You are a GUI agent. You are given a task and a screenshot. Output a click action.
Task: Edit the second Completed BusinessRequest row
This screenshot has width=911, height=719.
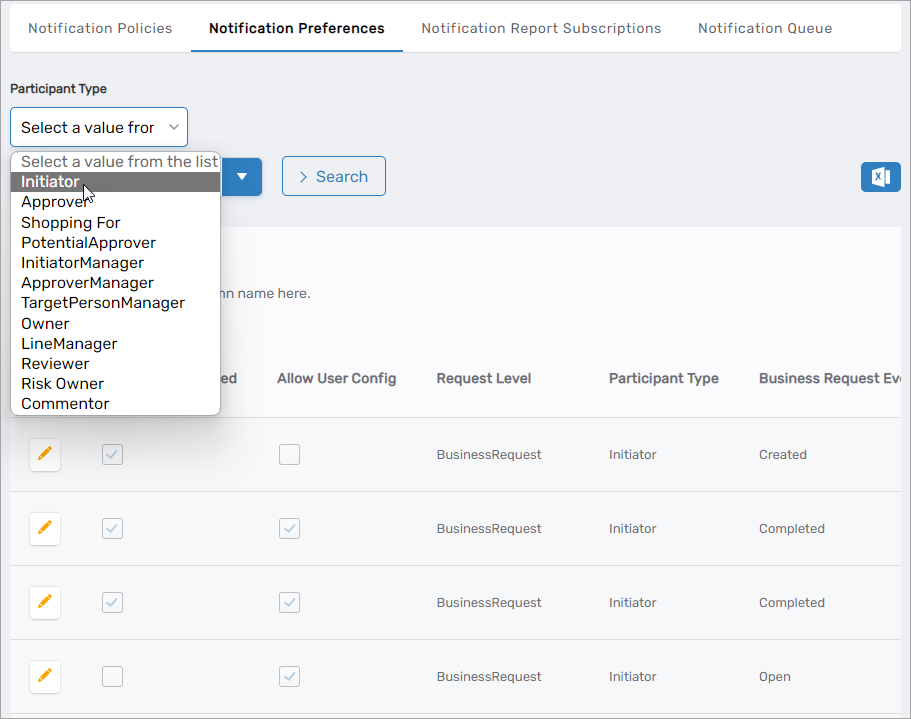coord(44,602)
